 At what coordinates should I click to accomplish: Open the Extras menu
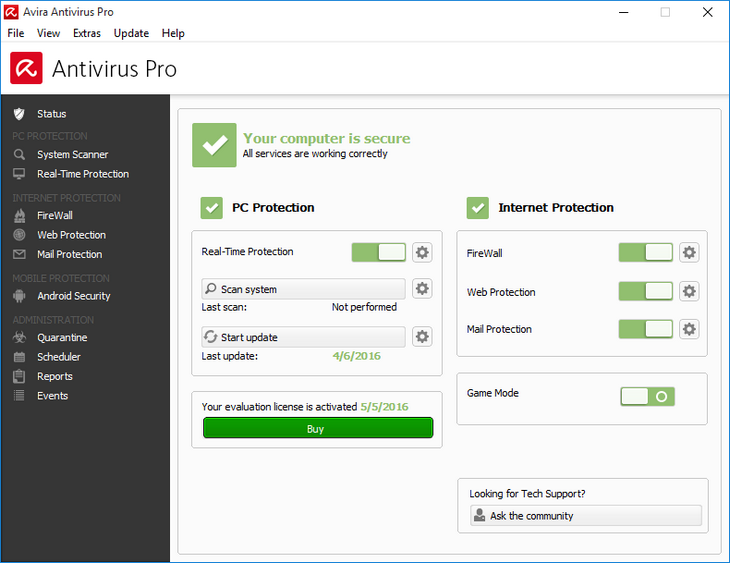[87, 33]
